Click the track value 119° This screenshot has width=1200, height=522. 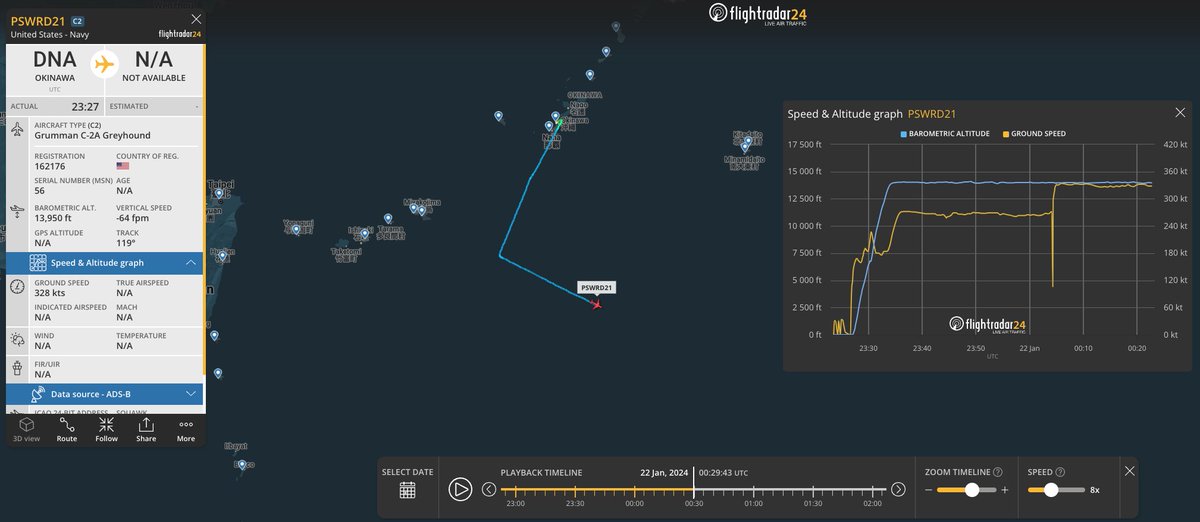coord(126,243)
